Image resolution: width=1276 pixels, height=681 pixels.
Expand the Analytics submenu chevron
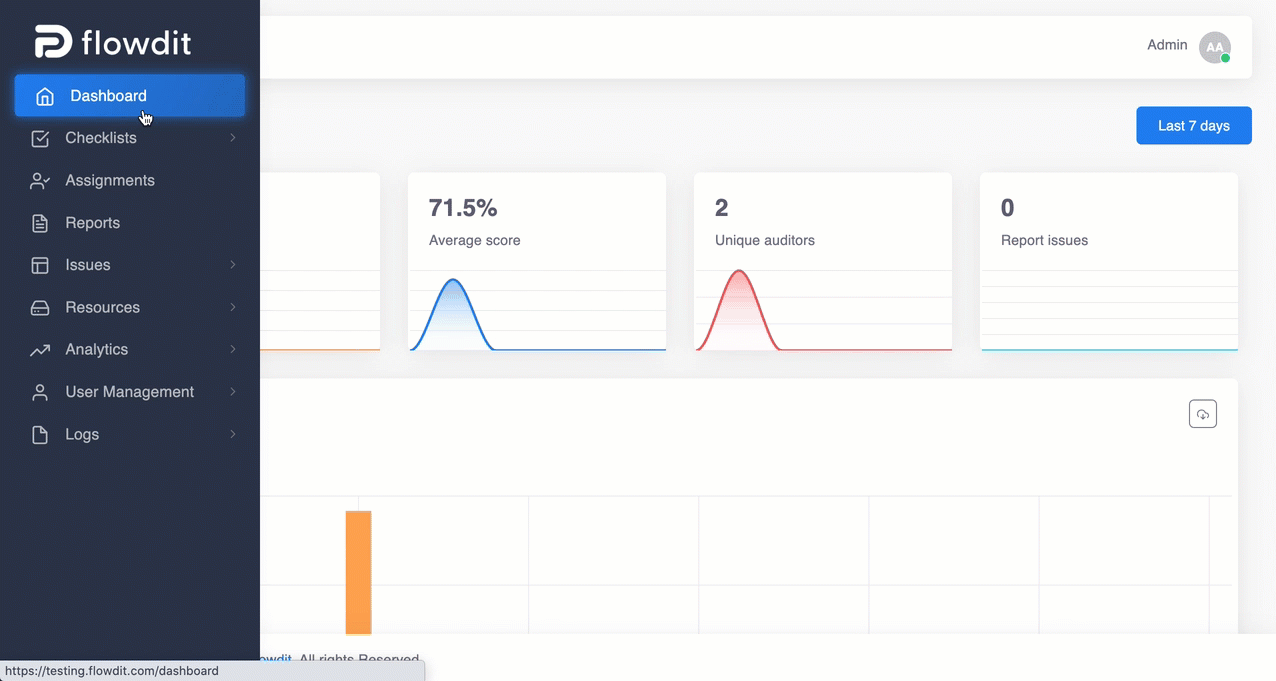click(x=232, y=349)
